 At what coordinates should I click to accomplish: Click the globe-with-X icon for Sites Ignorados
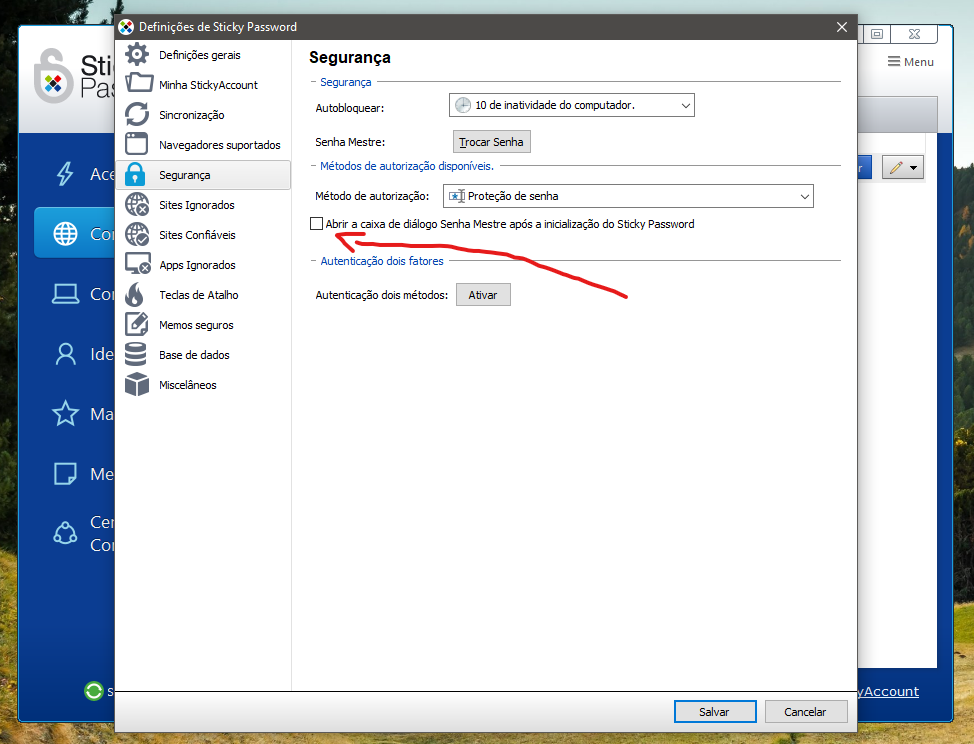[137, 204]
